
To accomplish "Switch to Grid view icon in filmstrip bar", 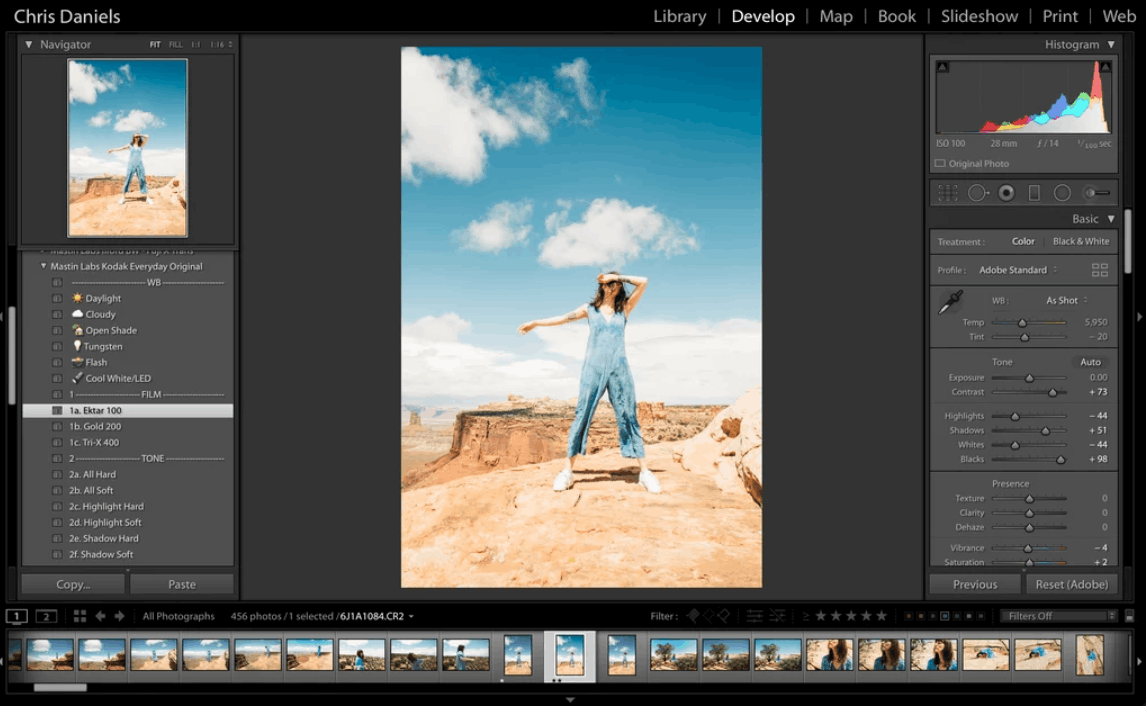I will tap(80, 616).
